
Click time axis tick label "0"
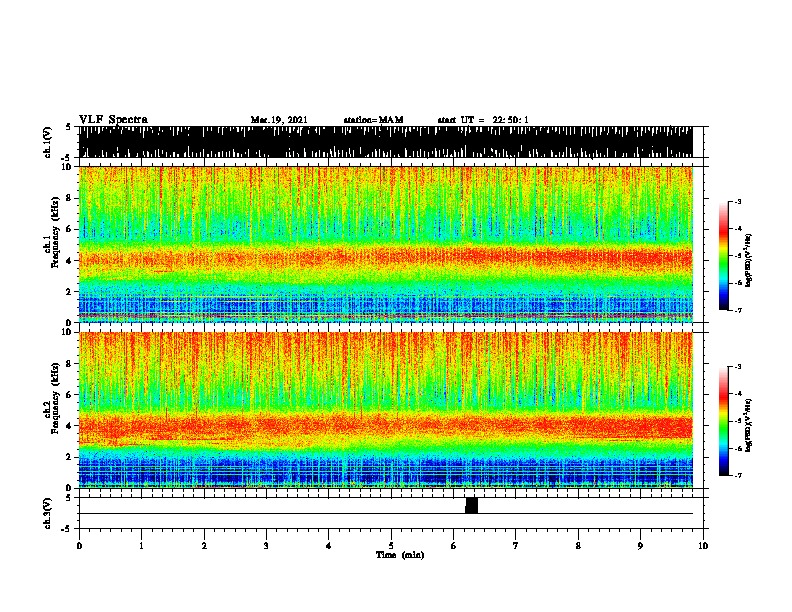79,546
